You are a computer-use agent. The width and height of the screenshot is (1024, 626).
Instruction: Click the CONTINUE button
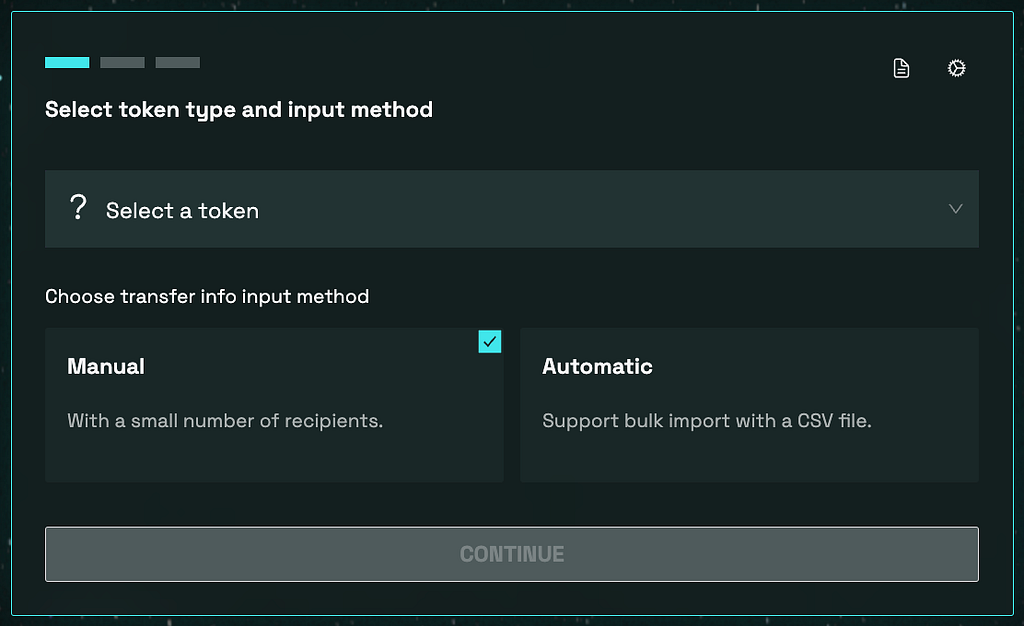pos(511,554)
